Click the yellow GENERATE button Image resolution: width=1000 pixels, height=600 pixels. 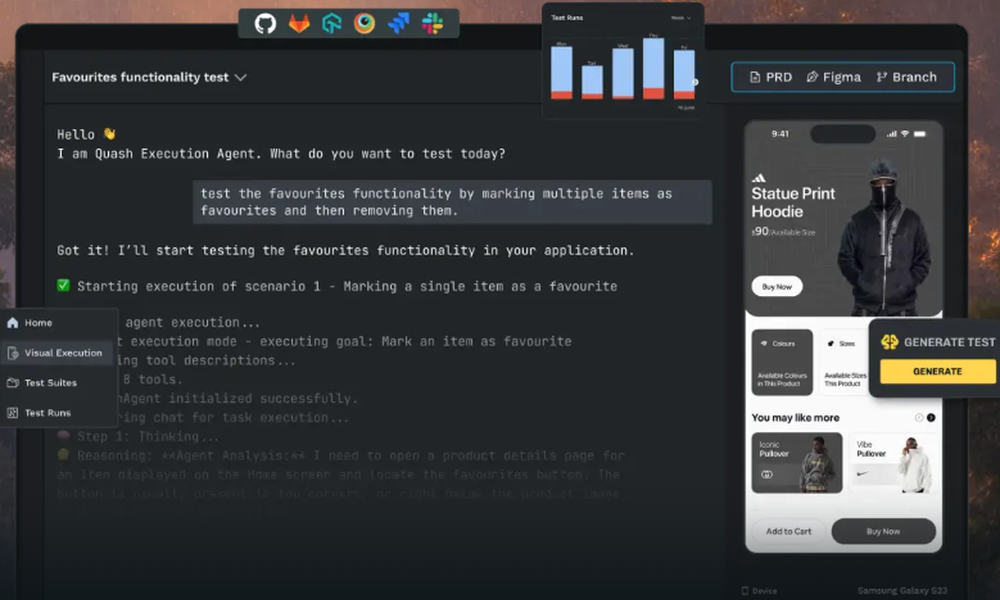(936, 371)
